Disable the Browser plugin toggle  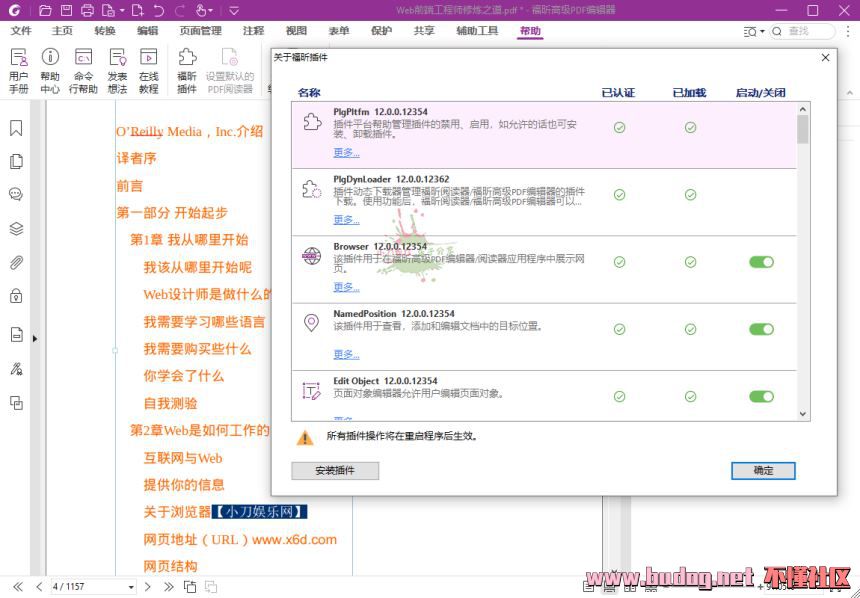[x=761, y=262]
